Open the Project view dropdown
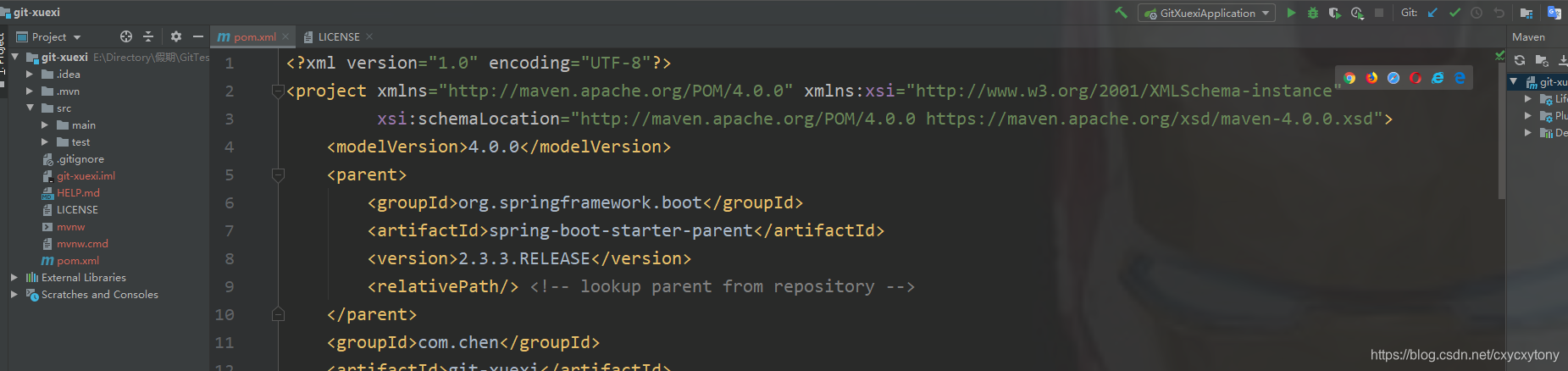Viewport: 1568px width, 371px height. [49, 36]
